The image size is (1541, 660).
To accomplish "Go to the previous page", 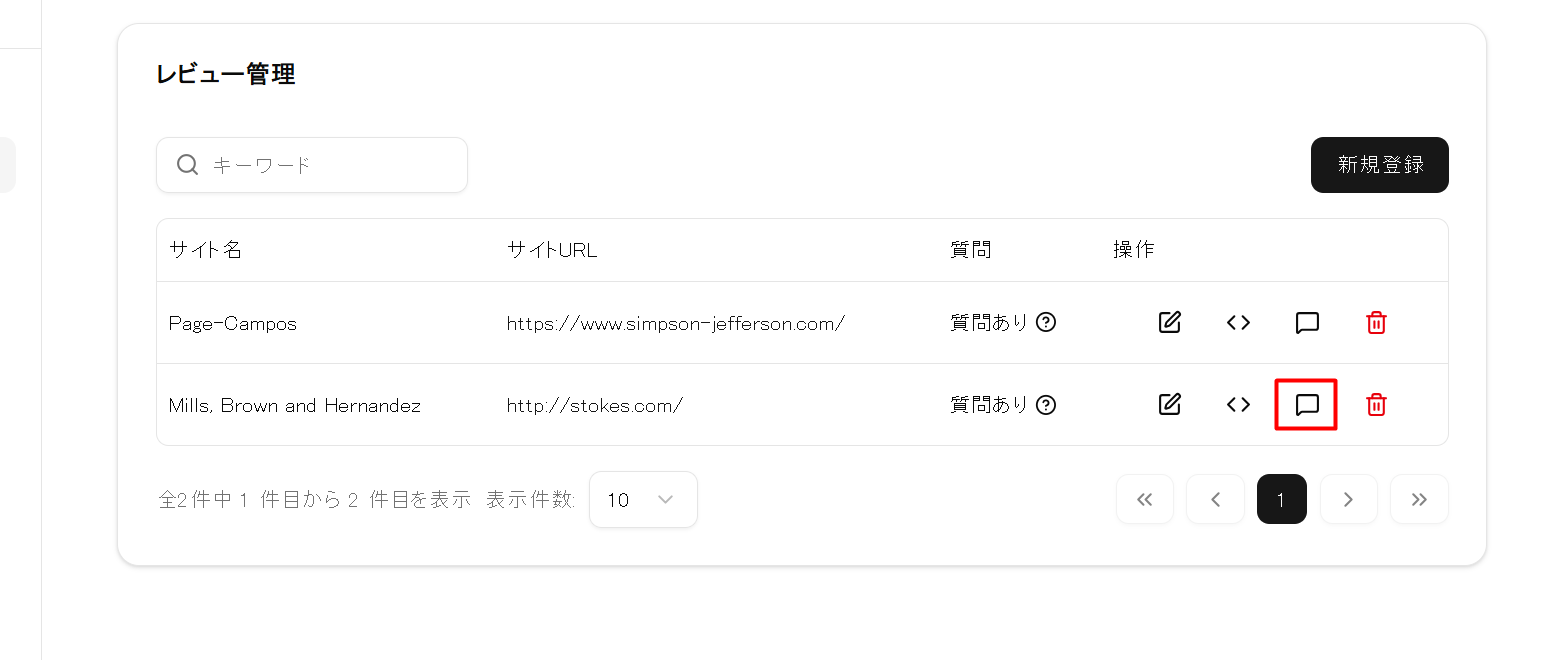I will [x=1215, y=500].
